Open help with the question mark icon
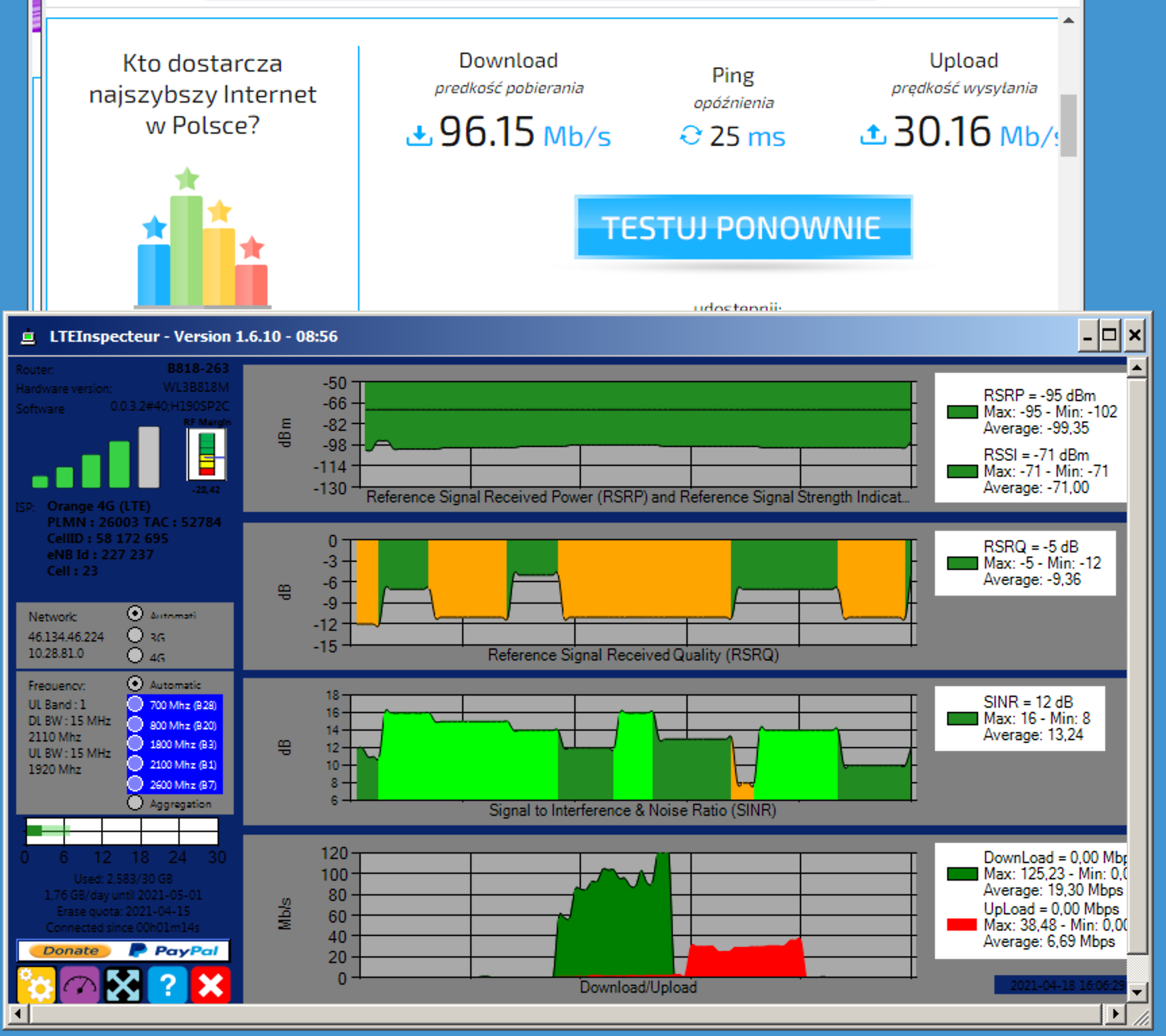Image resolution: width=1166 pixels, height=1036 pixels. click(167, 985)
